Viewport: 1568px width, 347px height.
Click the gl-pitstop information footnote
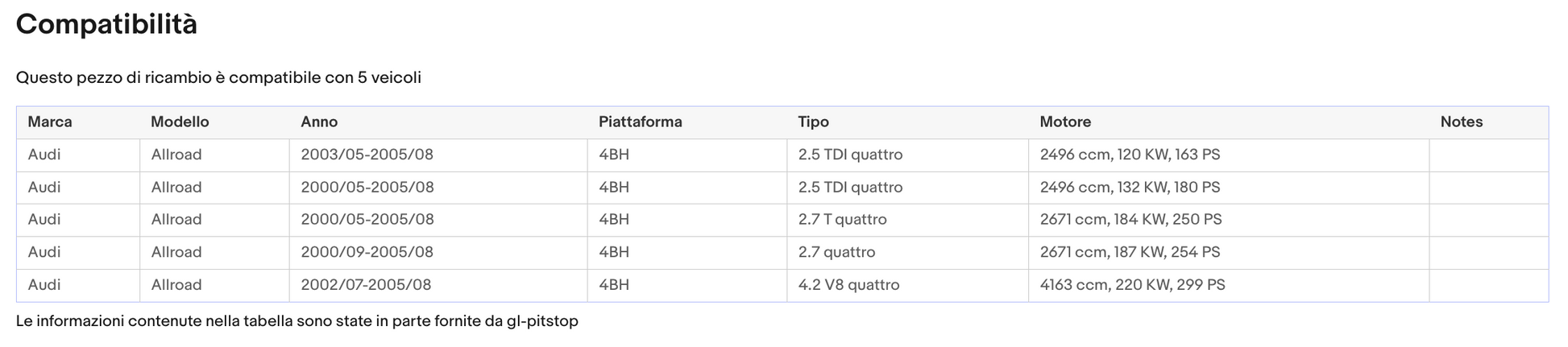[x=297, y=321]
